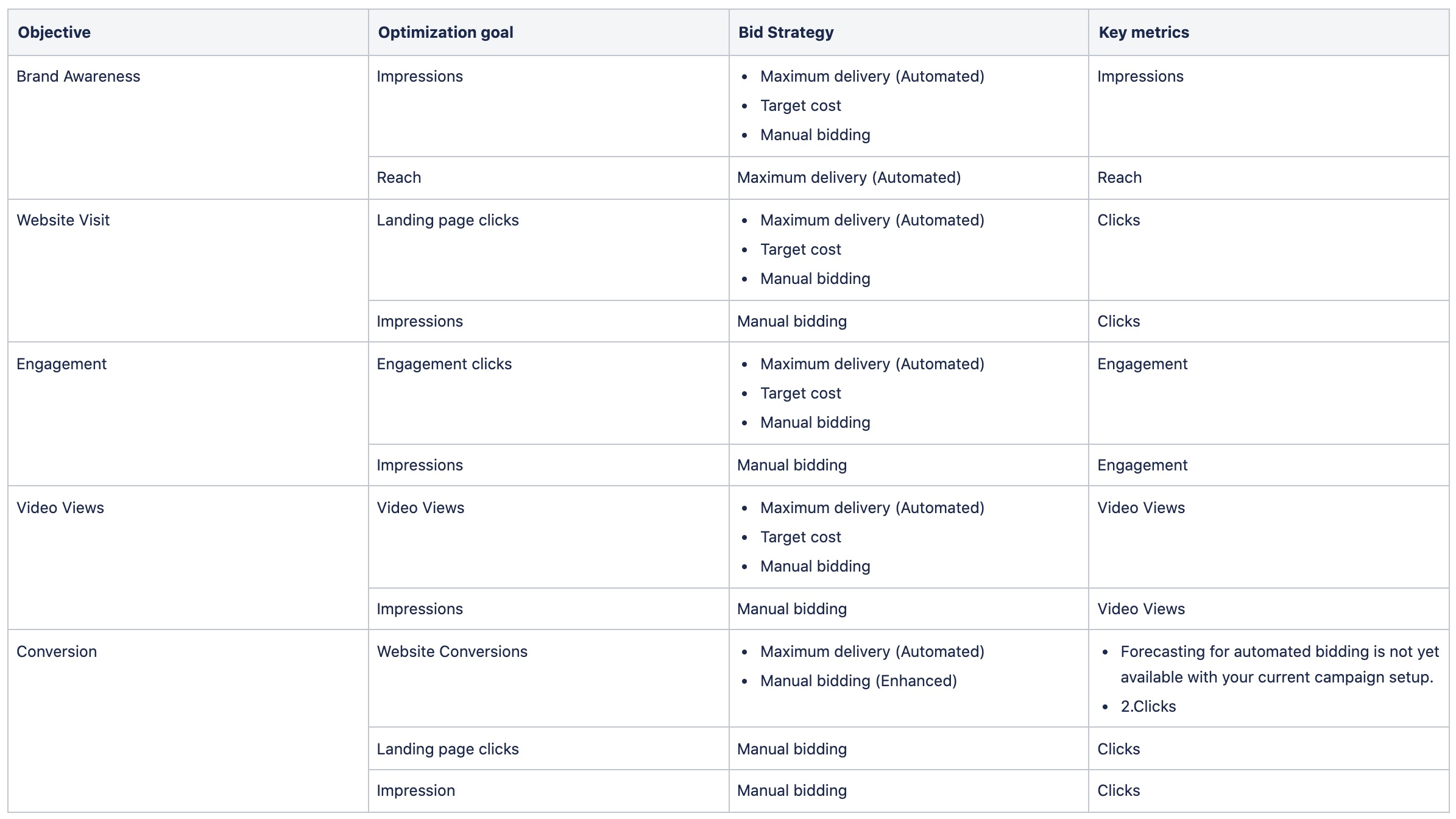
Task: Click the forecasting for automated bidding note
Action: [1279, 664]
